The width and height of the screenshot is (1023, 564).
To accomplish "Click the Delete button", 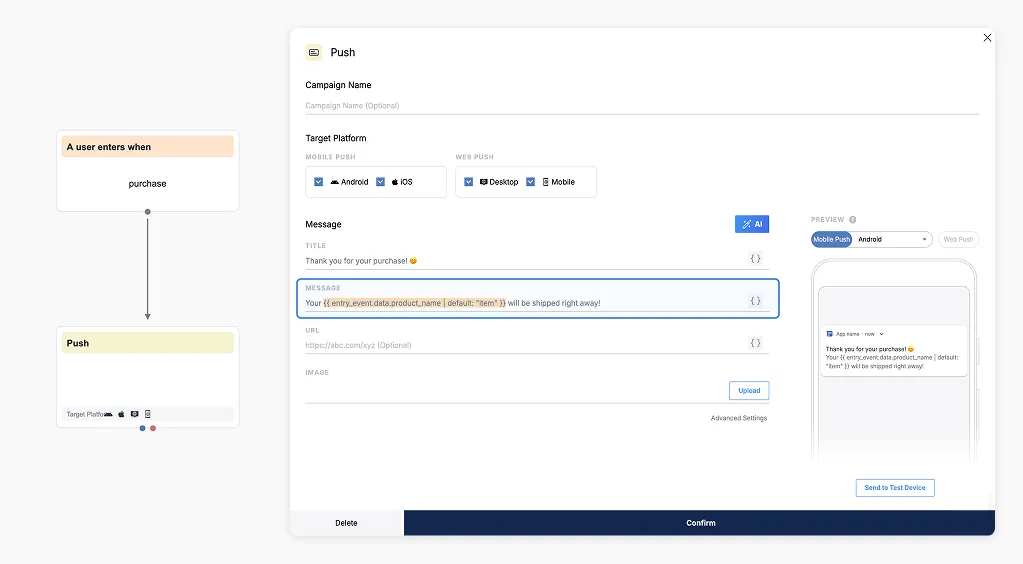I will 346,523.
